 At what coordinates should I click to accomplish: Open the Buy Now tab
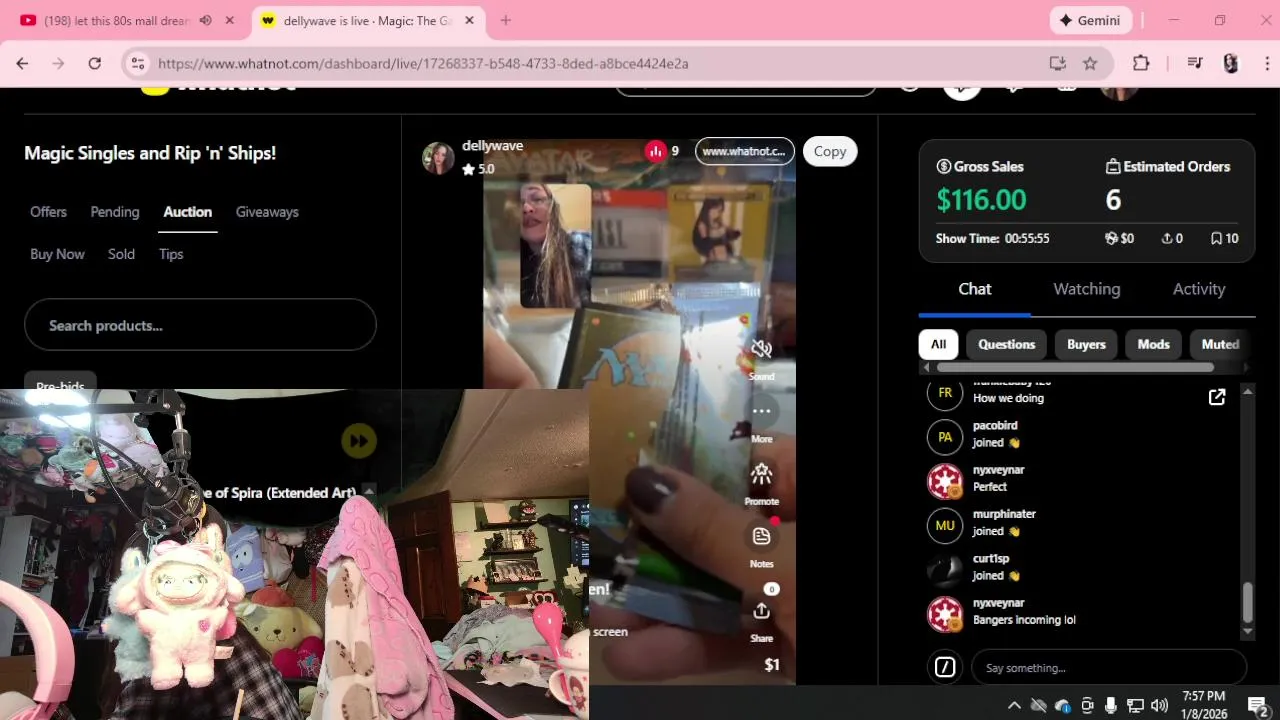(x=57, y=254)
